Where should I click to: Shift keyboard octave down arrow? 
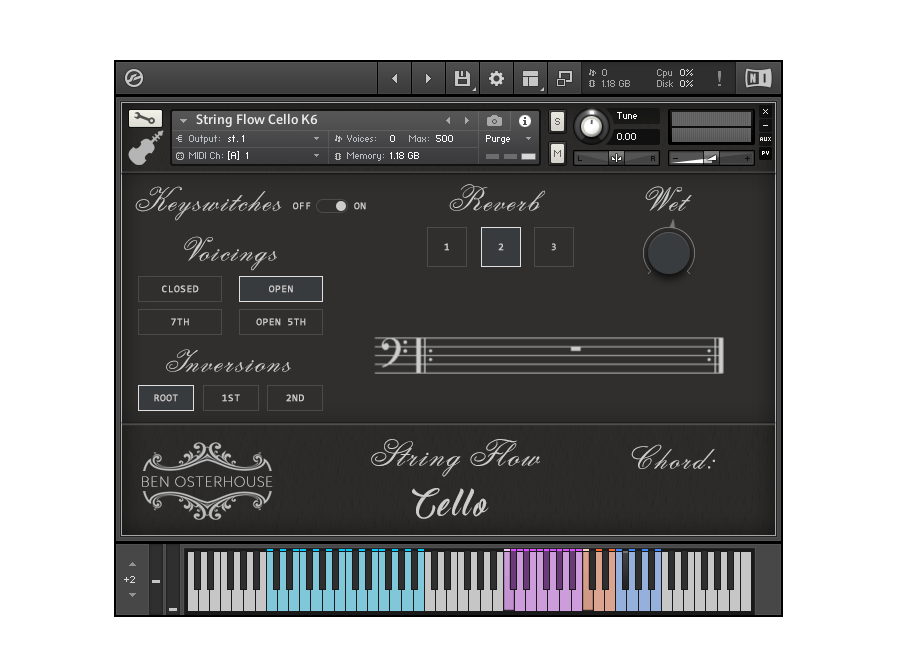click(132, 595)
